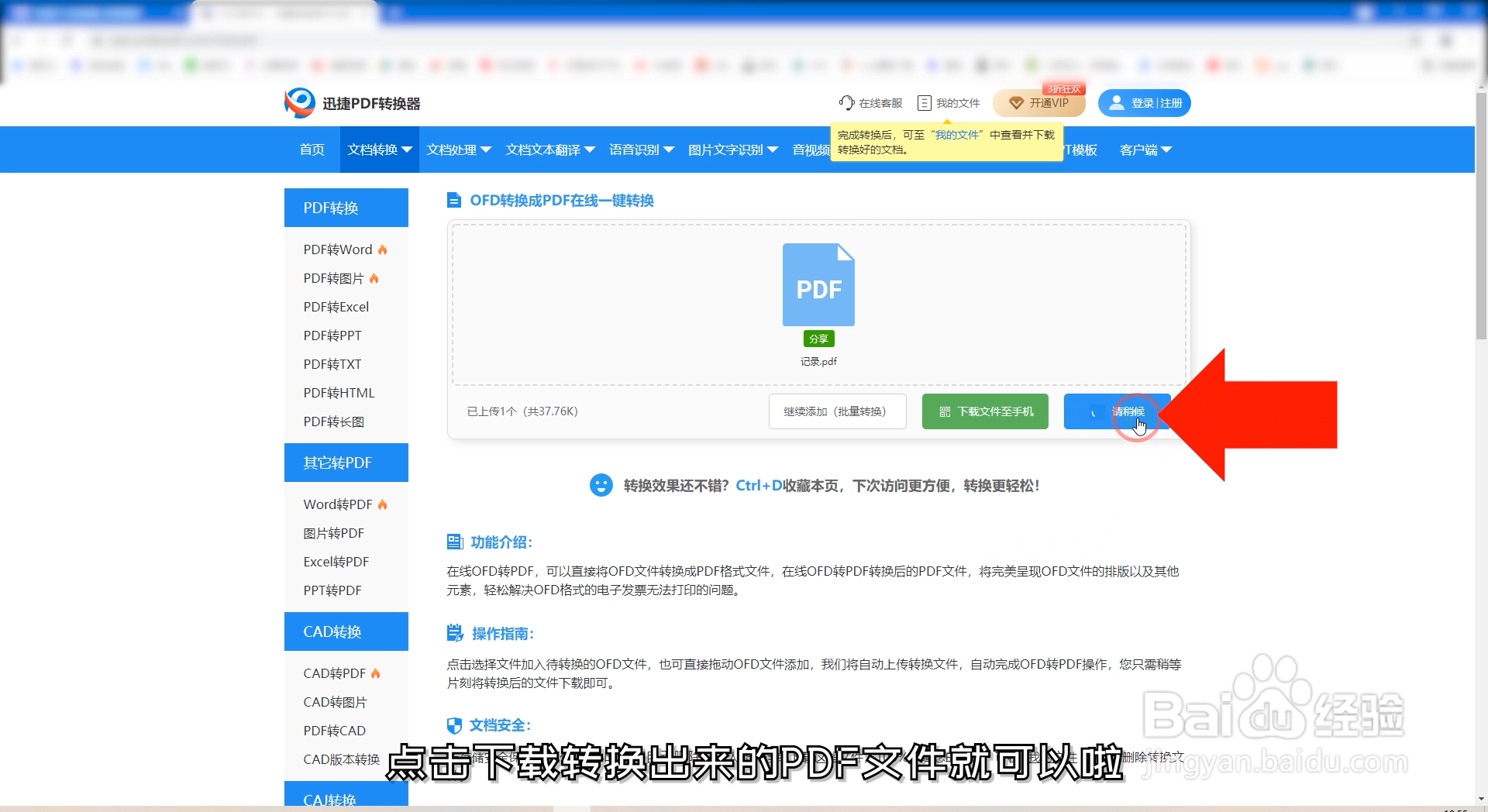This screenshot has height=812, width=1488.
Task: Expand the 图片文字识别 dropdown
Action: 732,150
